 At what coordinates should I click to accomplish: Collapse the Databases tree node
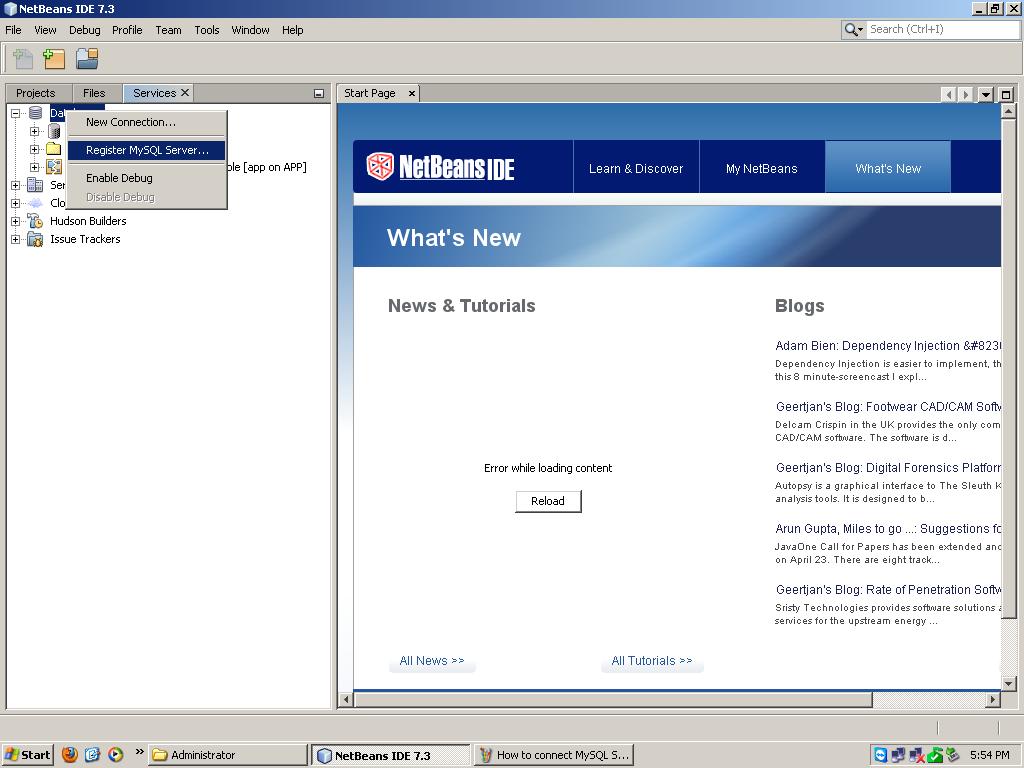click(x=16, y=113)
